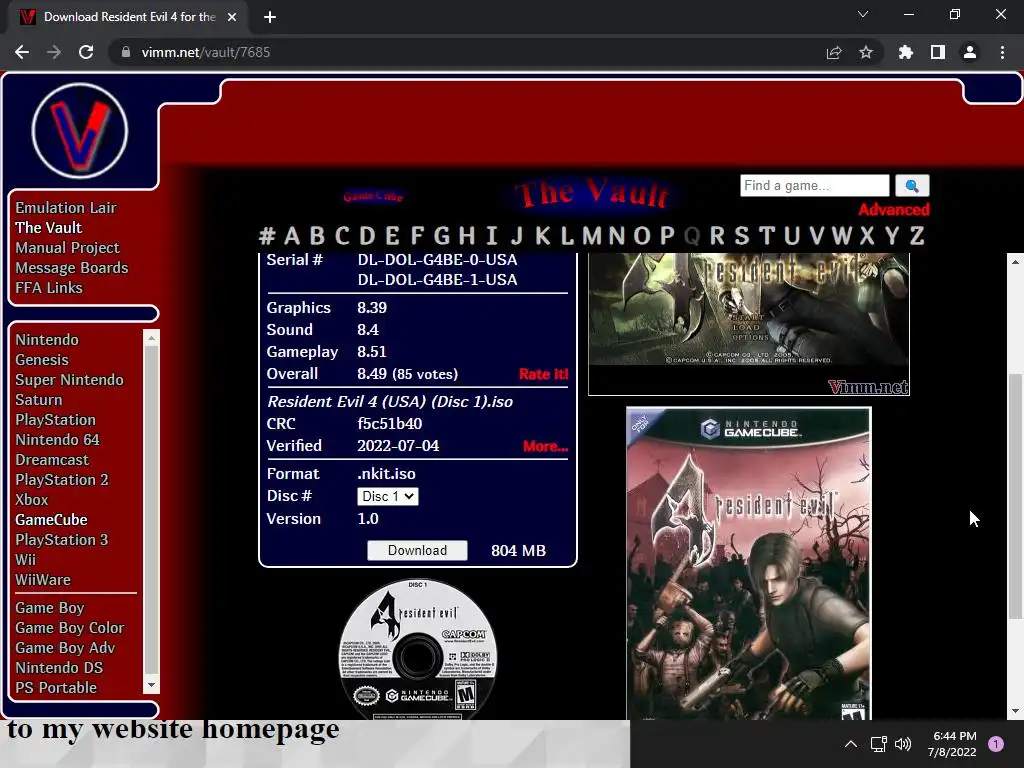The height and width of the screenshot is (768, 1024).
Task: Browse games starting with letter A
Action: pos(292,236)
